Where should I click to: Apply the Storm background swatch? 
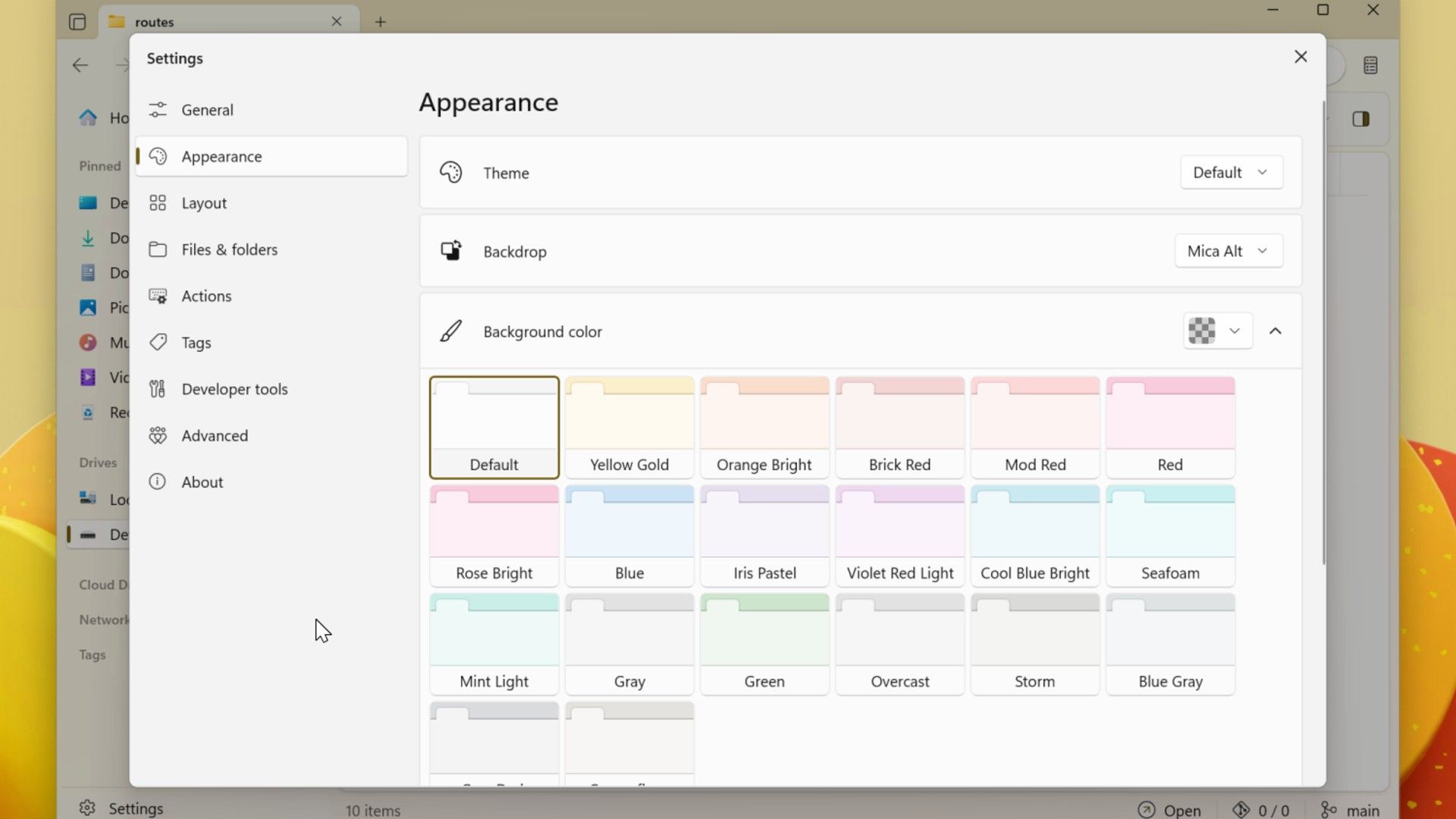pyautogui.click(x=1035, y=645)
